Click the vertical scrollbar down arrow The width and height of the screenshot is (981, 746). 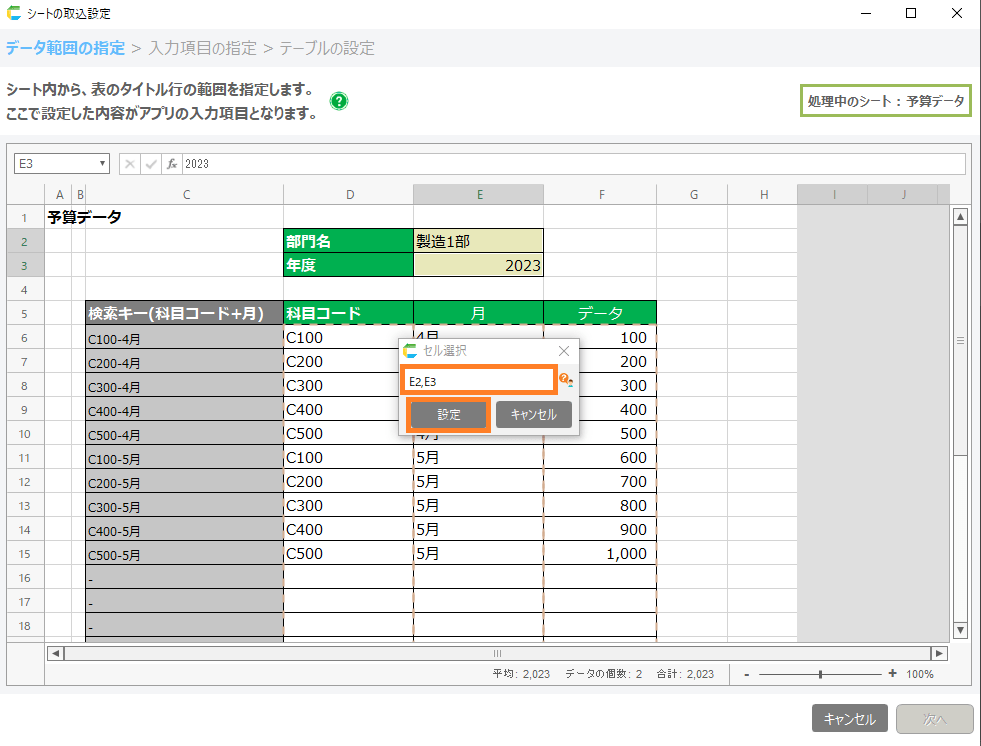pos(960,630)
